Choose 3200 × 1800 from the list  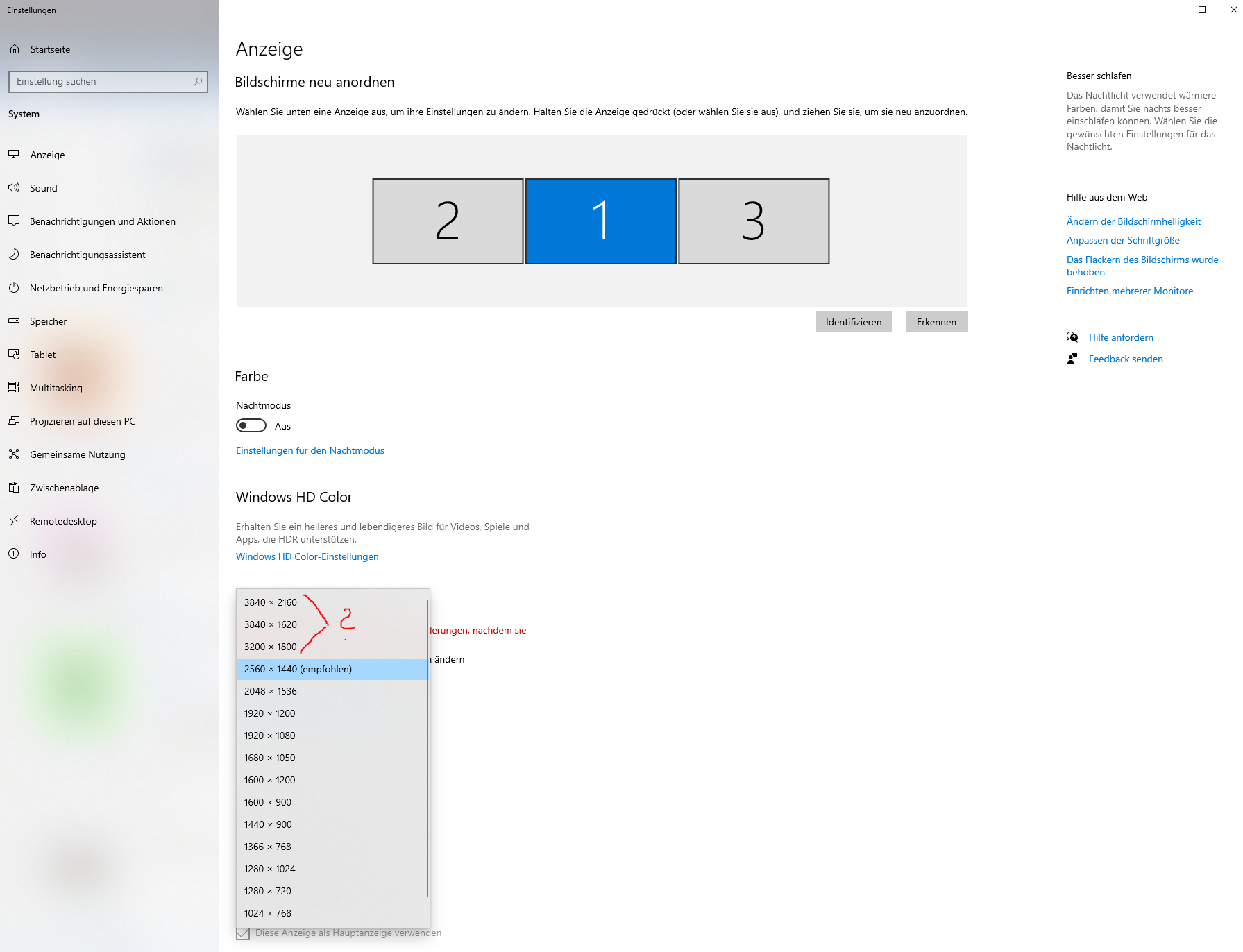332,647
